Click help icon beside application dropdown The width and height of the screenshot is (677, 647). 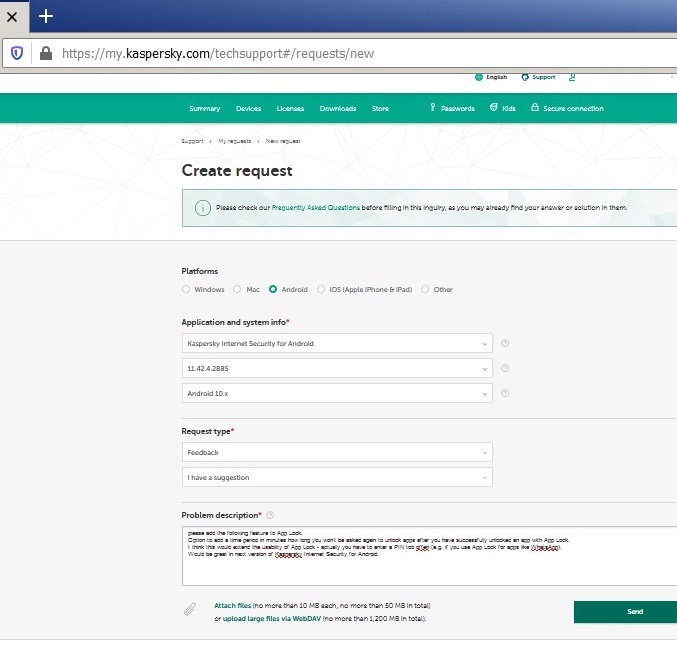(x=505, y=343)
